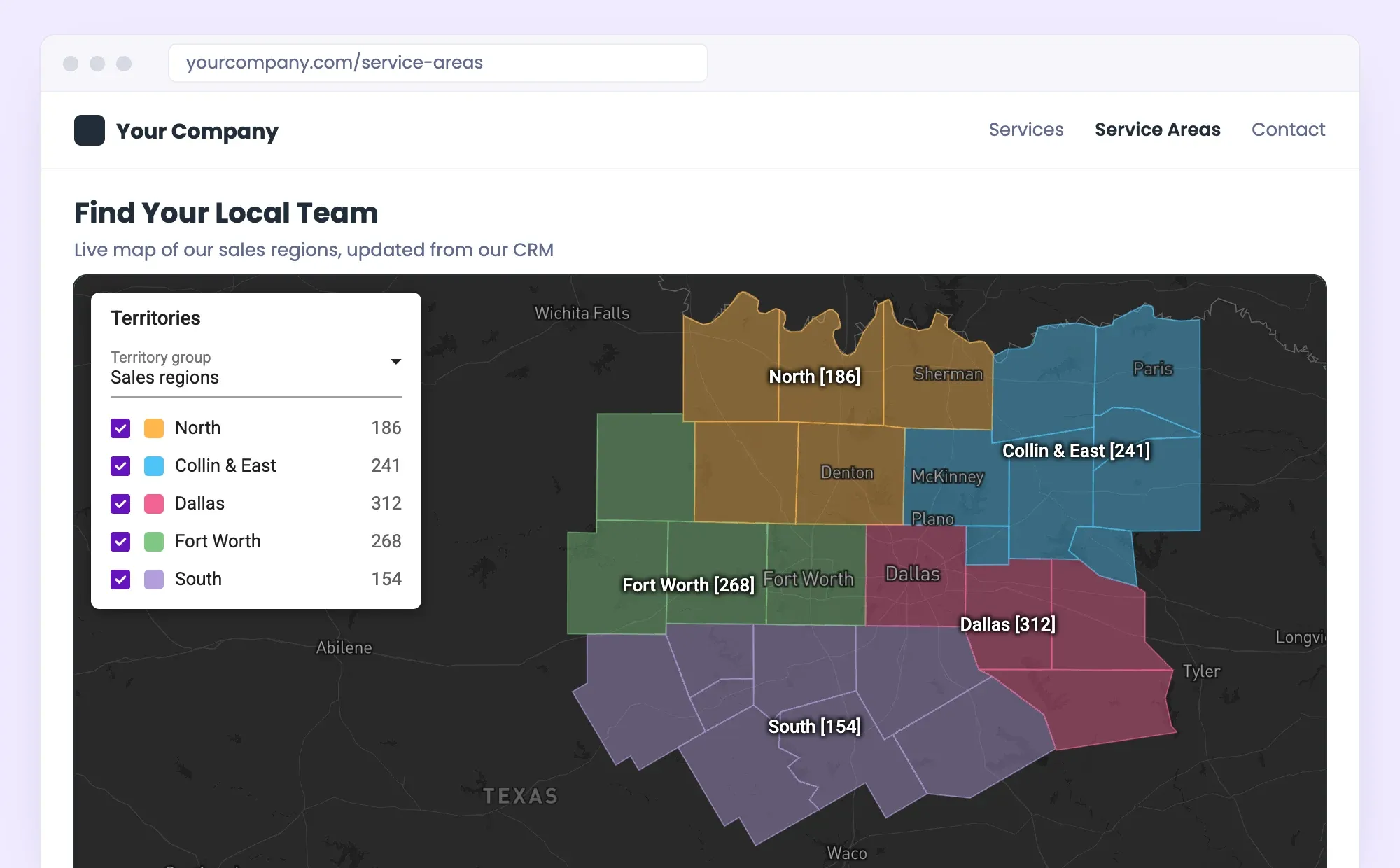Click the green Fort Worth swatch
1400x868 pixels.
click(154, 542)
